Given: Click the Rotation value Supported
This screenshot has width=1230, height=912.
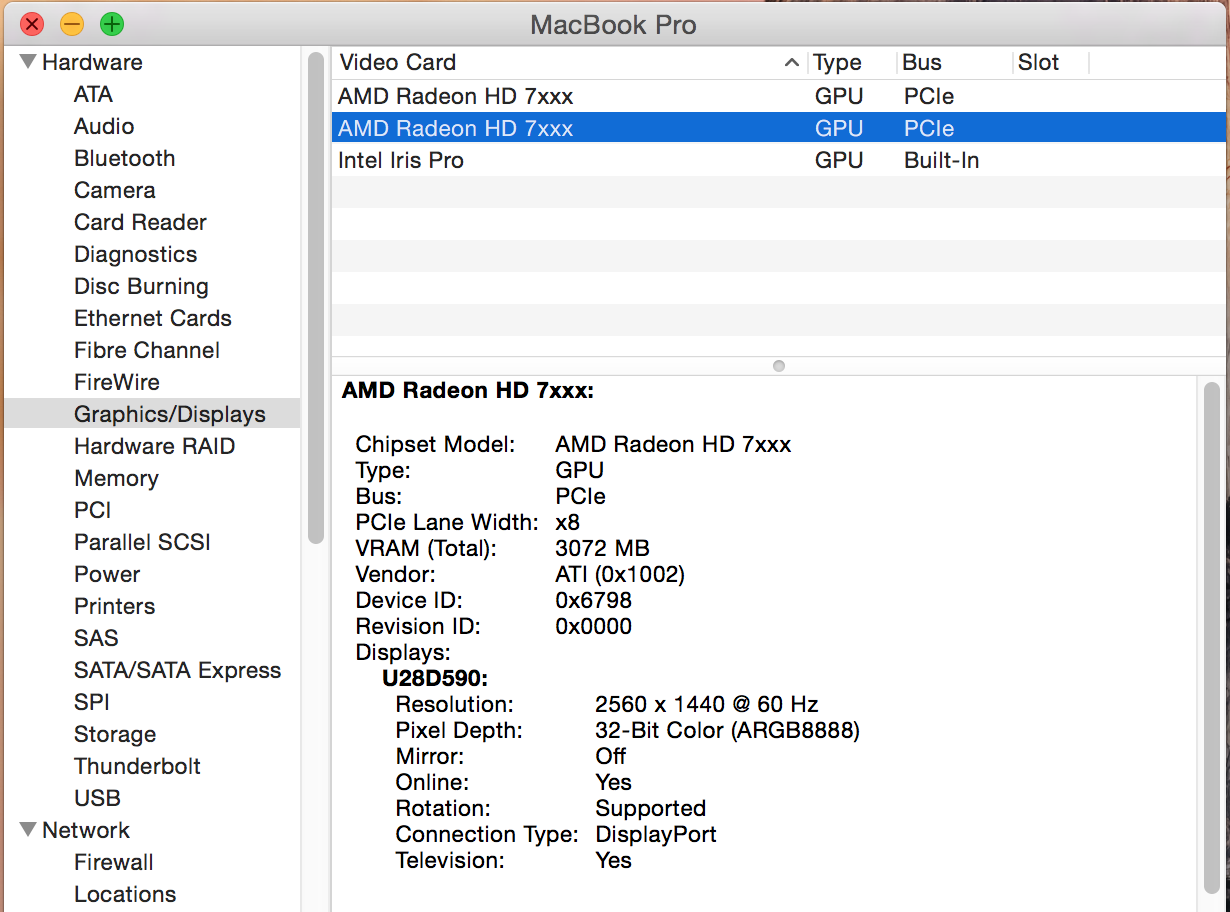Looking at the screenshot, I should click(651, 808).
